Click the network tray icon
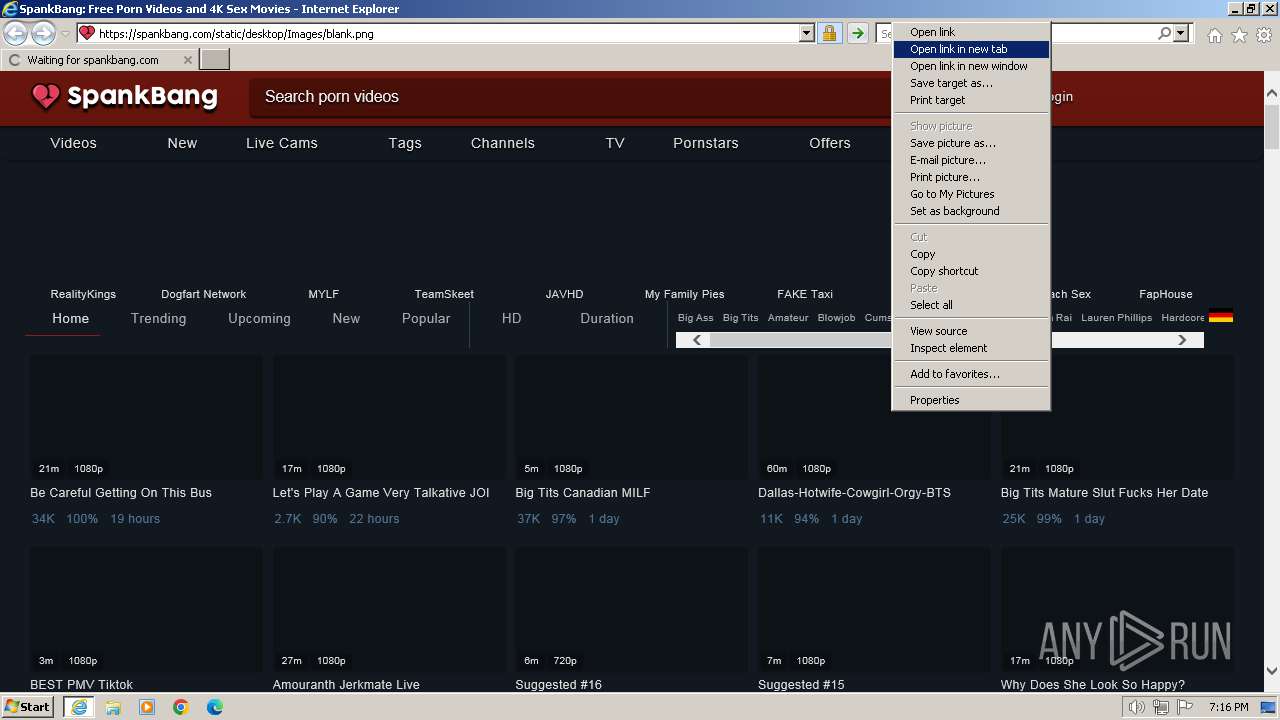Screen dimensions: 1280x720 pyautogui.click(x=1161, y=707)
